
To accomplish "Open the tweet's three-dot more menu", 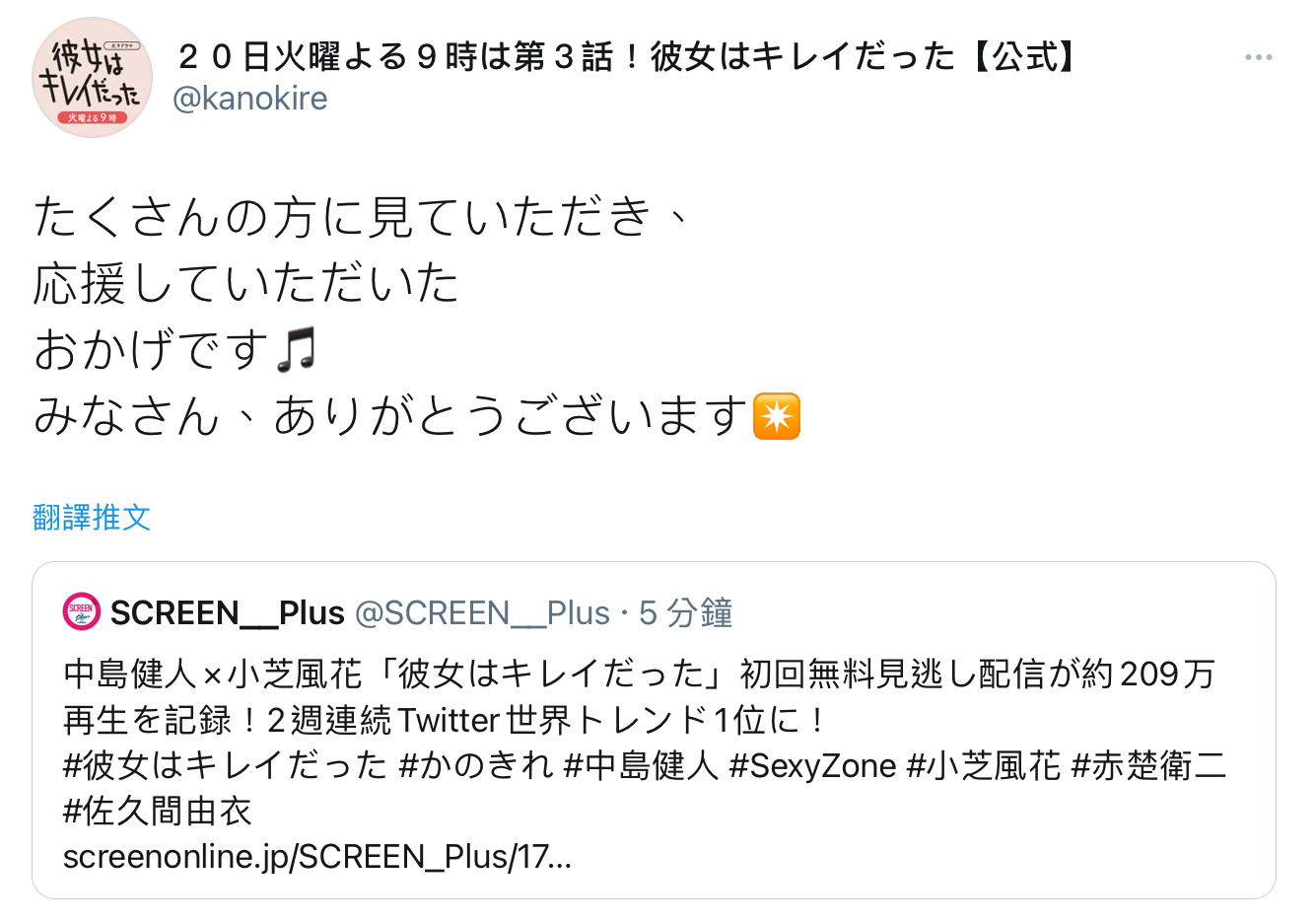I will [1258, 57].
